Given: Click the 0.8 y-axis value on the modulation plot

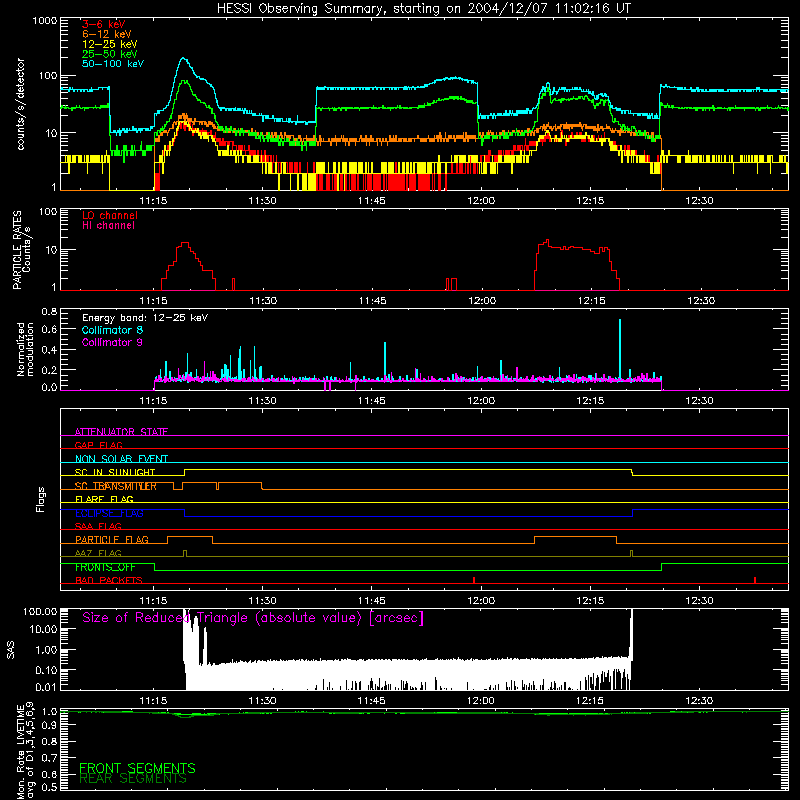Looking at the screenshot, I should pyautogui.click(x=49, y=311).
